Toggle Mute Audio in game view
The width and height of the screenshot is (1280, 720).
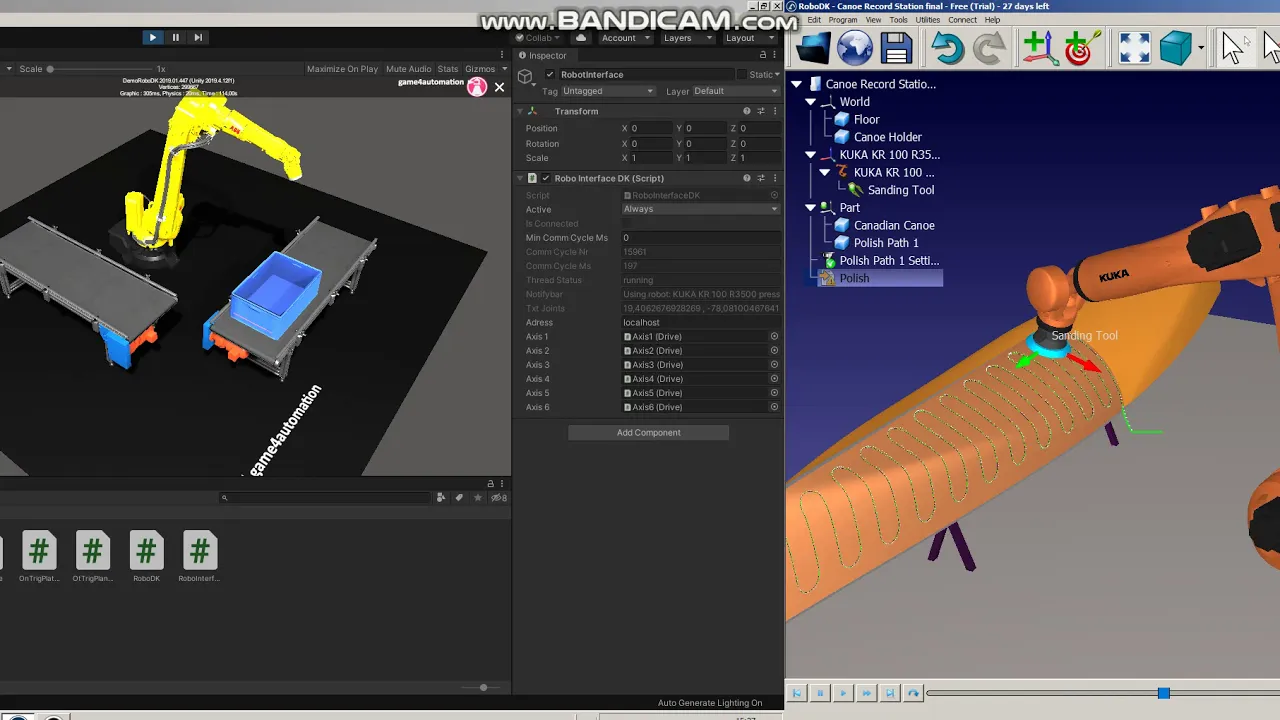click(x=408, y=69)
